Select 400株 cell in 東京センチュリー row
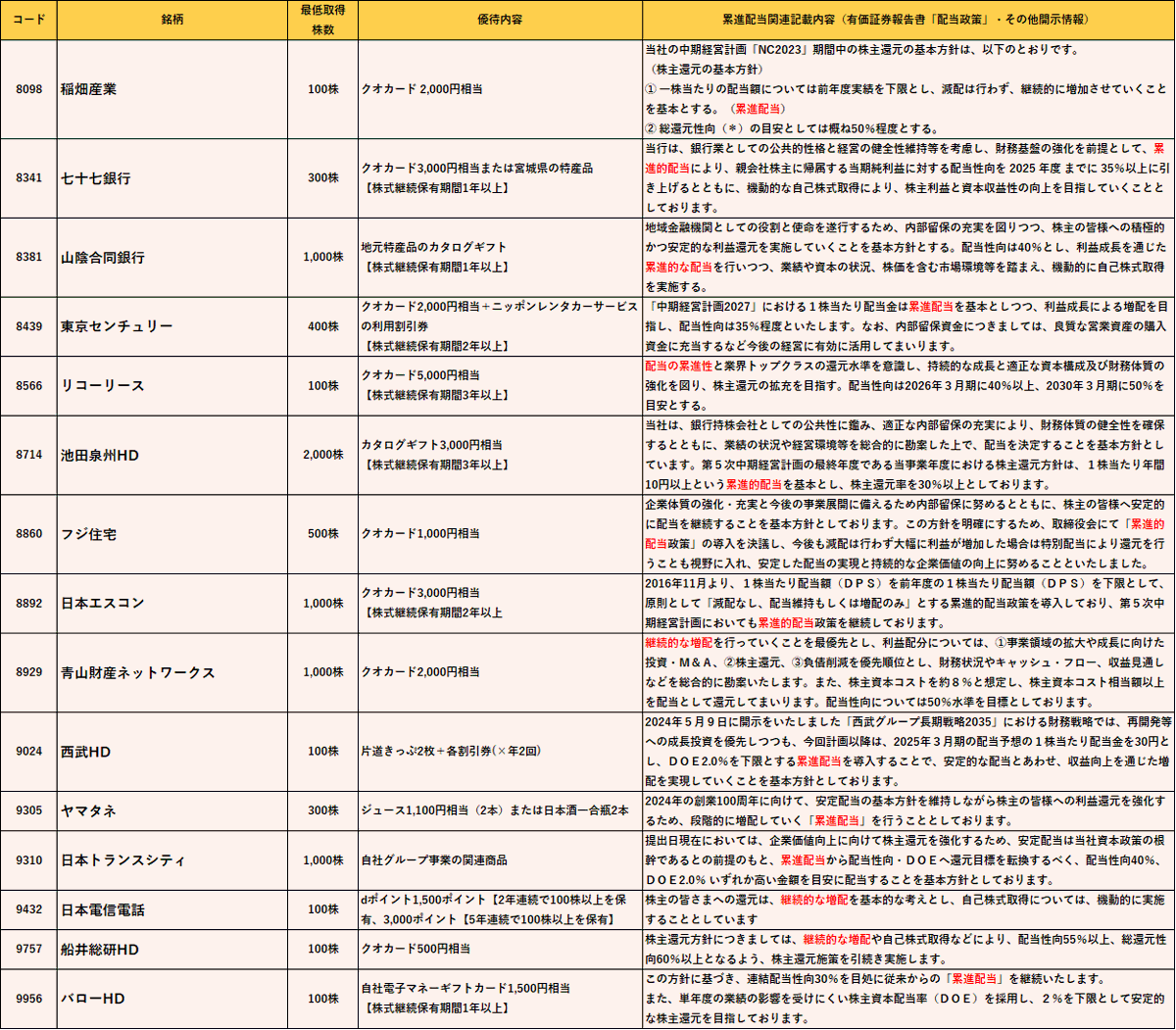 (323, 326)
